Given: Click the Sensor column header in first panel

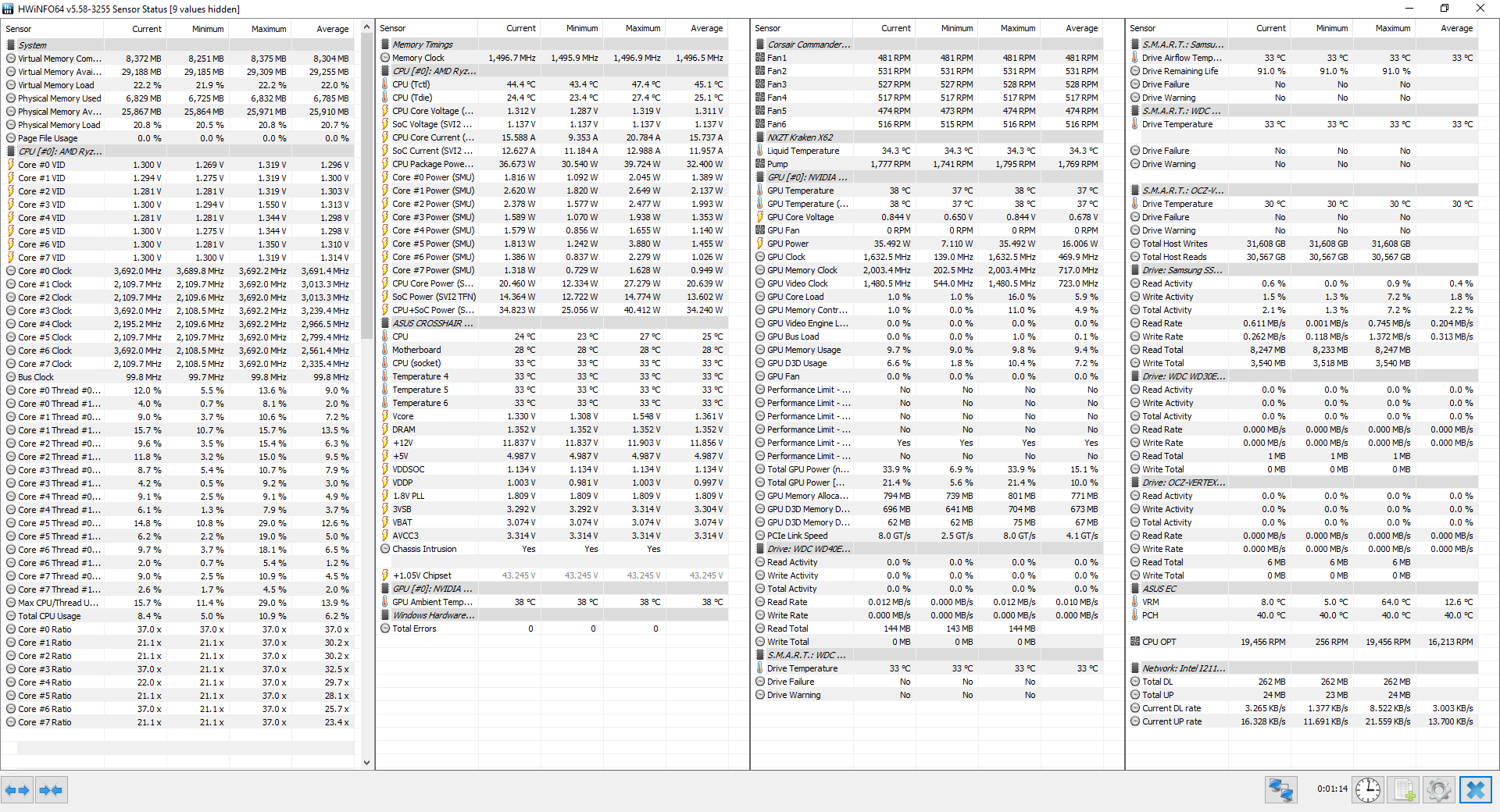Looking at the screenshot, I should click(52, 29).
